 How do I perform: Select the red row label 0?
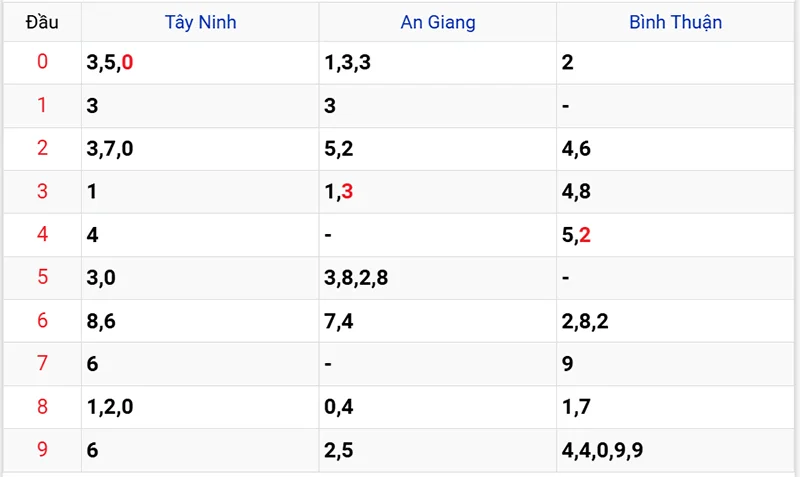(x=42, y=63)
